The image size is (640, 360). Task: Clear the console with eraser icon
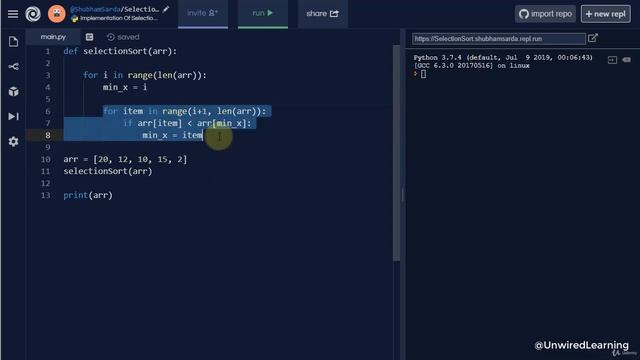(x=627, y=60)
